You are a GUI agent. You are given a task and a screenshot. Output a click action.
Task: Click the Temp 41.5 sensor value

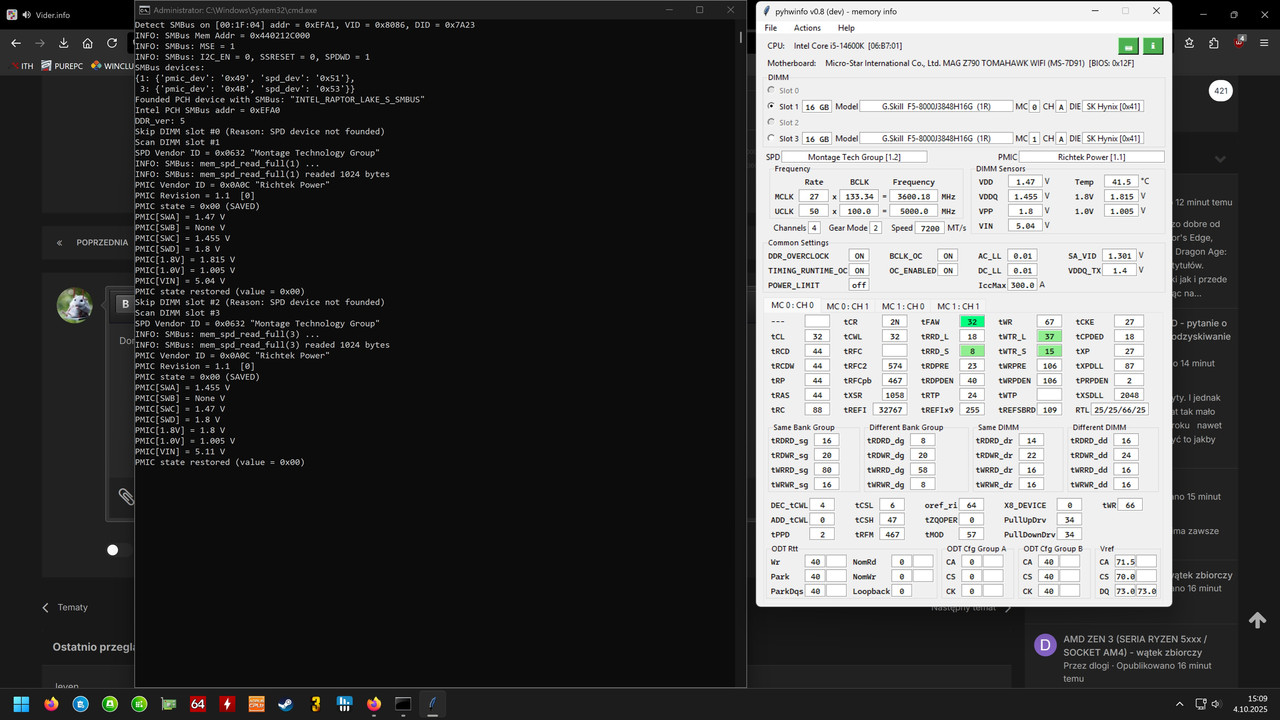coord(1120,182)
